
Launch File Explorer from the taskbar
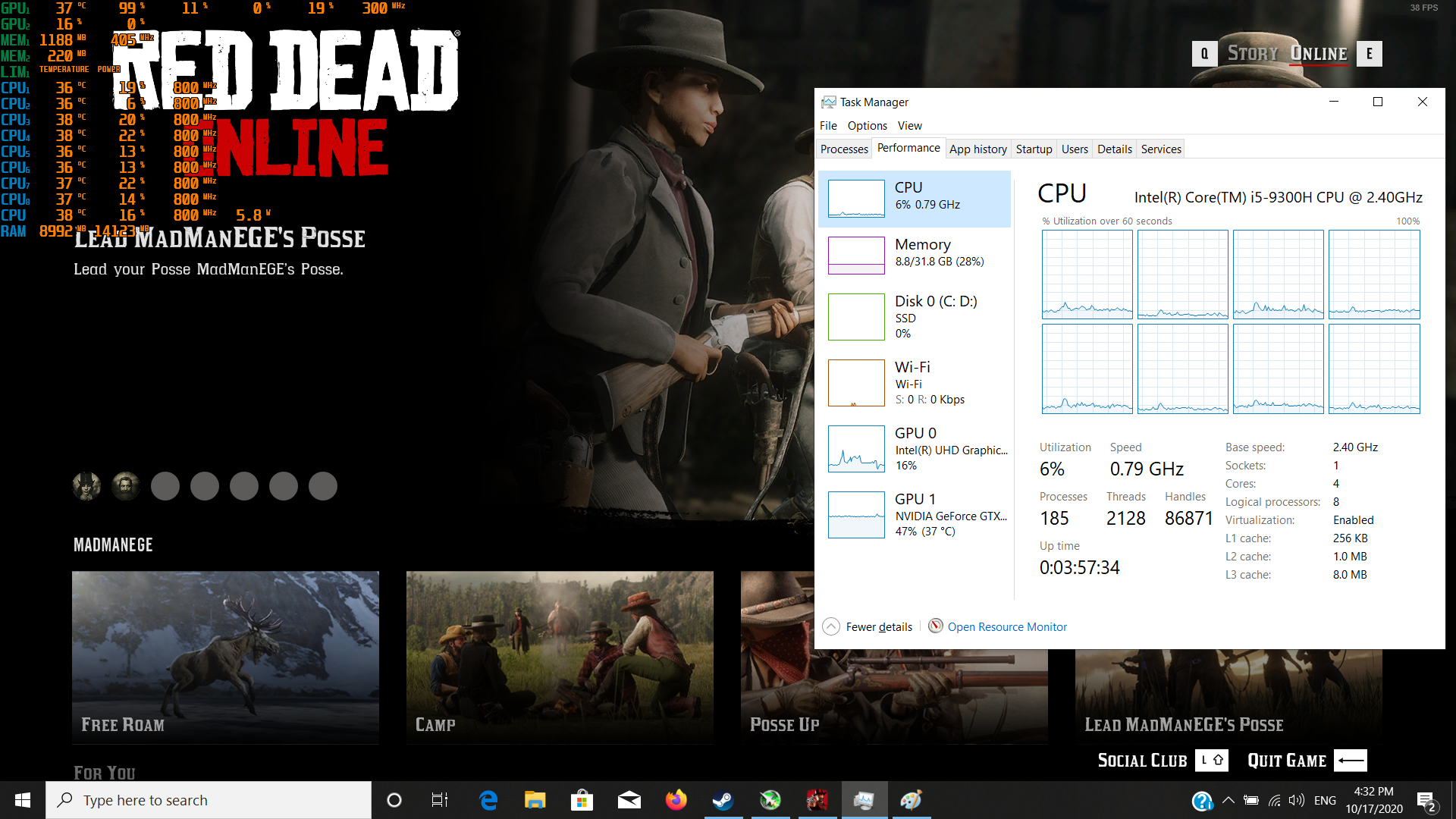tap(535, 800)
